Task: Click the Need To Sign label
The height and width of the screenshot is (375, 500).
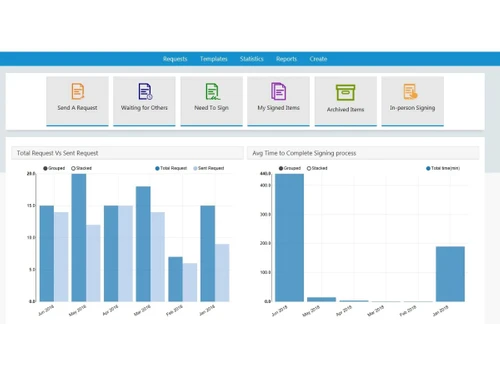Action: tap(212, 108)
